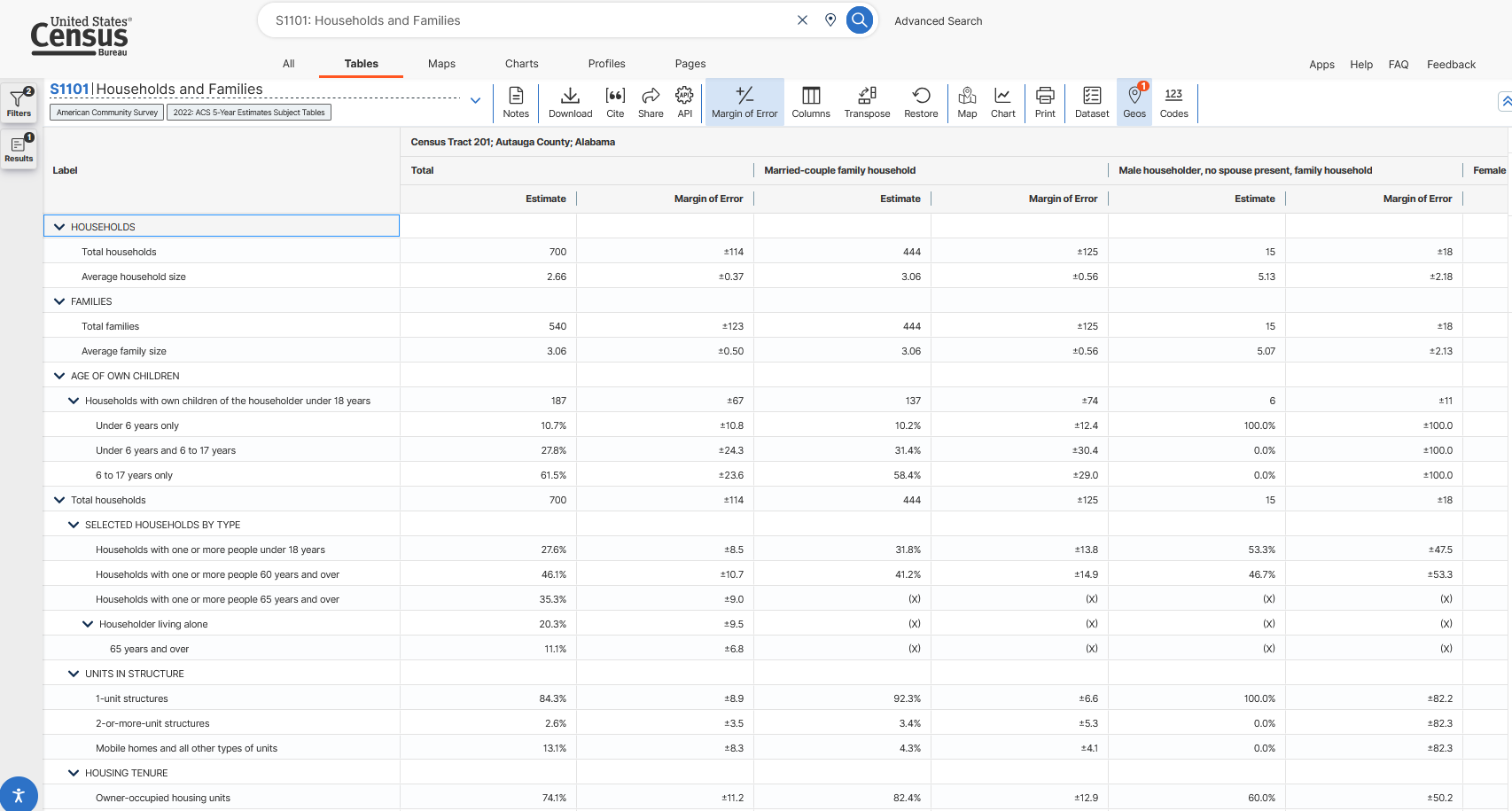Collapse the AGE OF OWN CHILDREN section
Image resolution: width=1512 pixels, height=811 pixels.
click(x=58, y=375)
